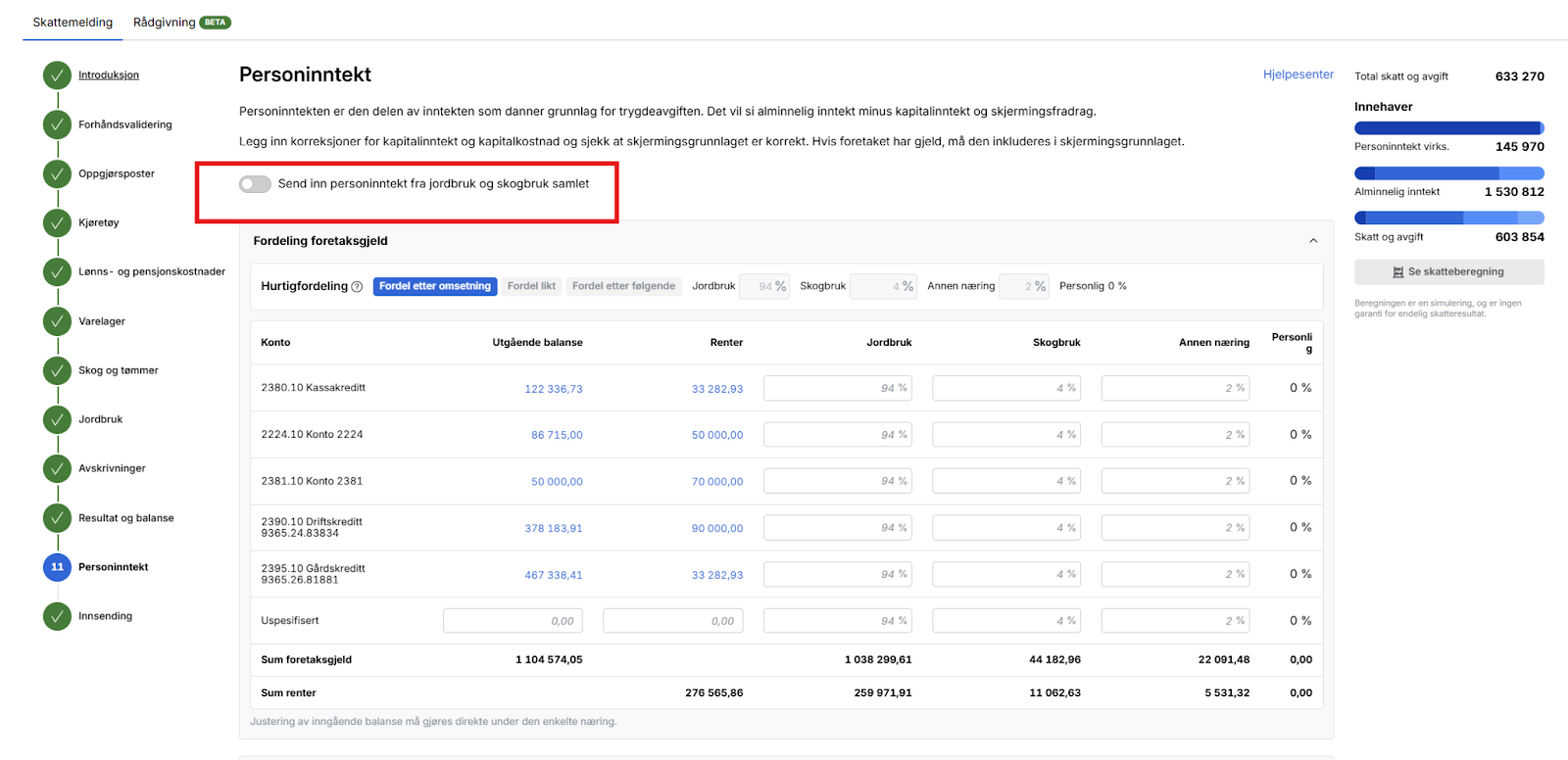Click the Hurtigfordeling help question icon
1568x760 pixels.
coord(357,287)
